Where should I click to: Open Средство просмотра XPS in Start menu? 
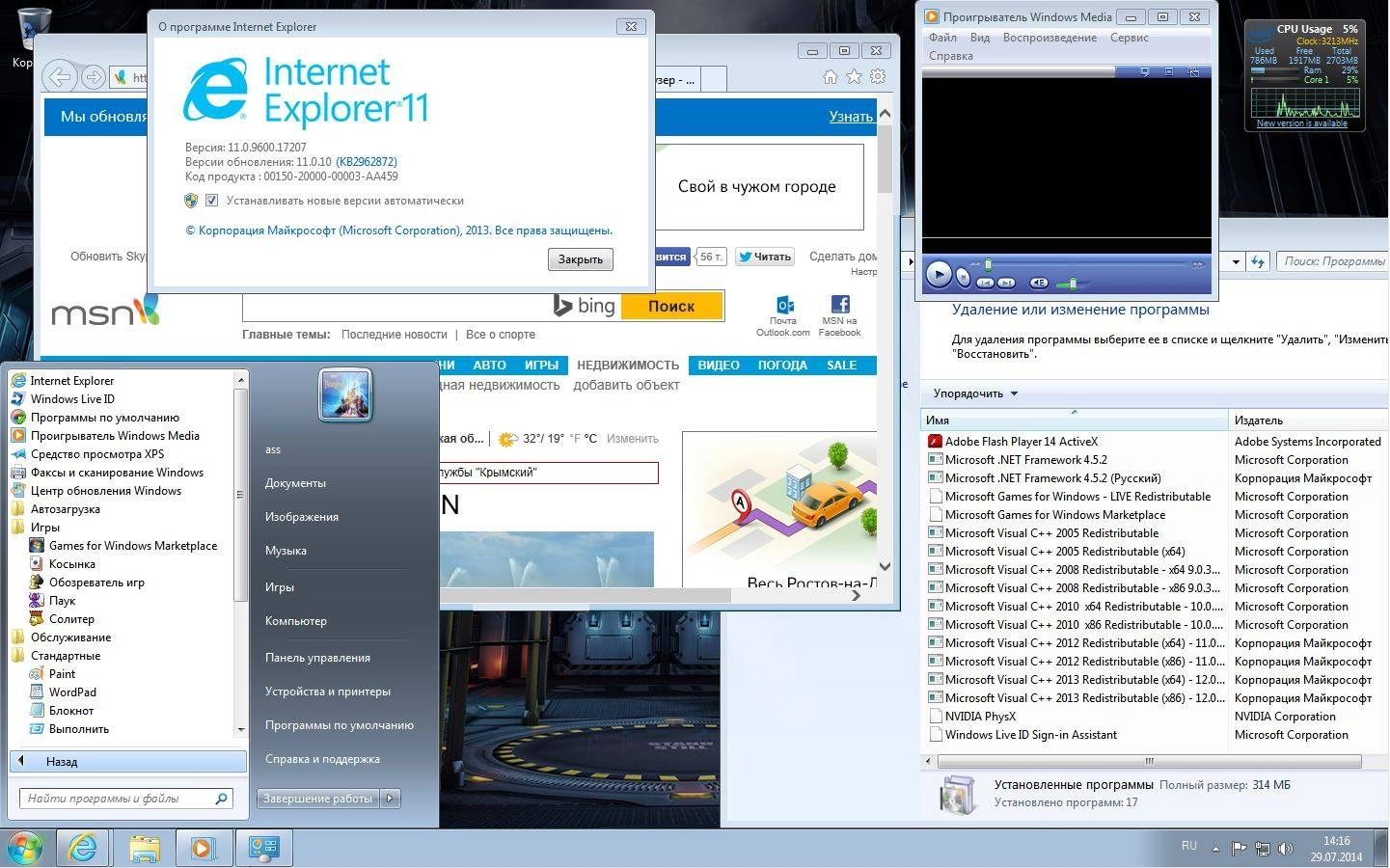(97, 454)
